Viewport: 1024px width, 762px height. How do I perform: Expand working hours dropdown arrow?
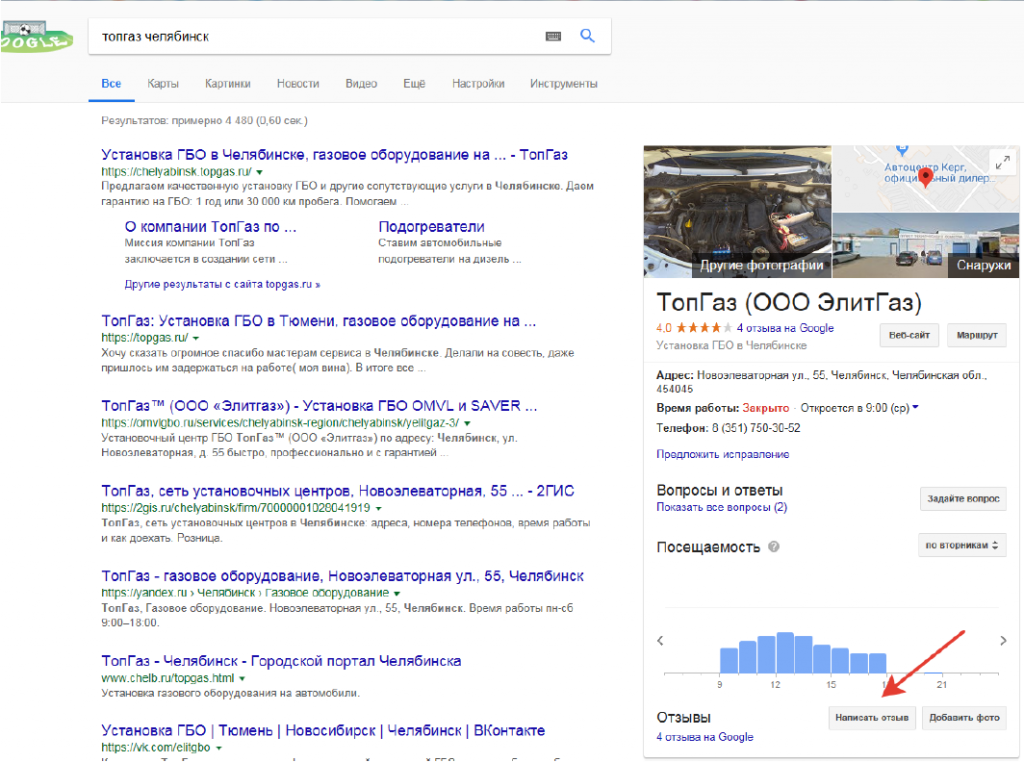pyautogui.click(x=916, y=407)
